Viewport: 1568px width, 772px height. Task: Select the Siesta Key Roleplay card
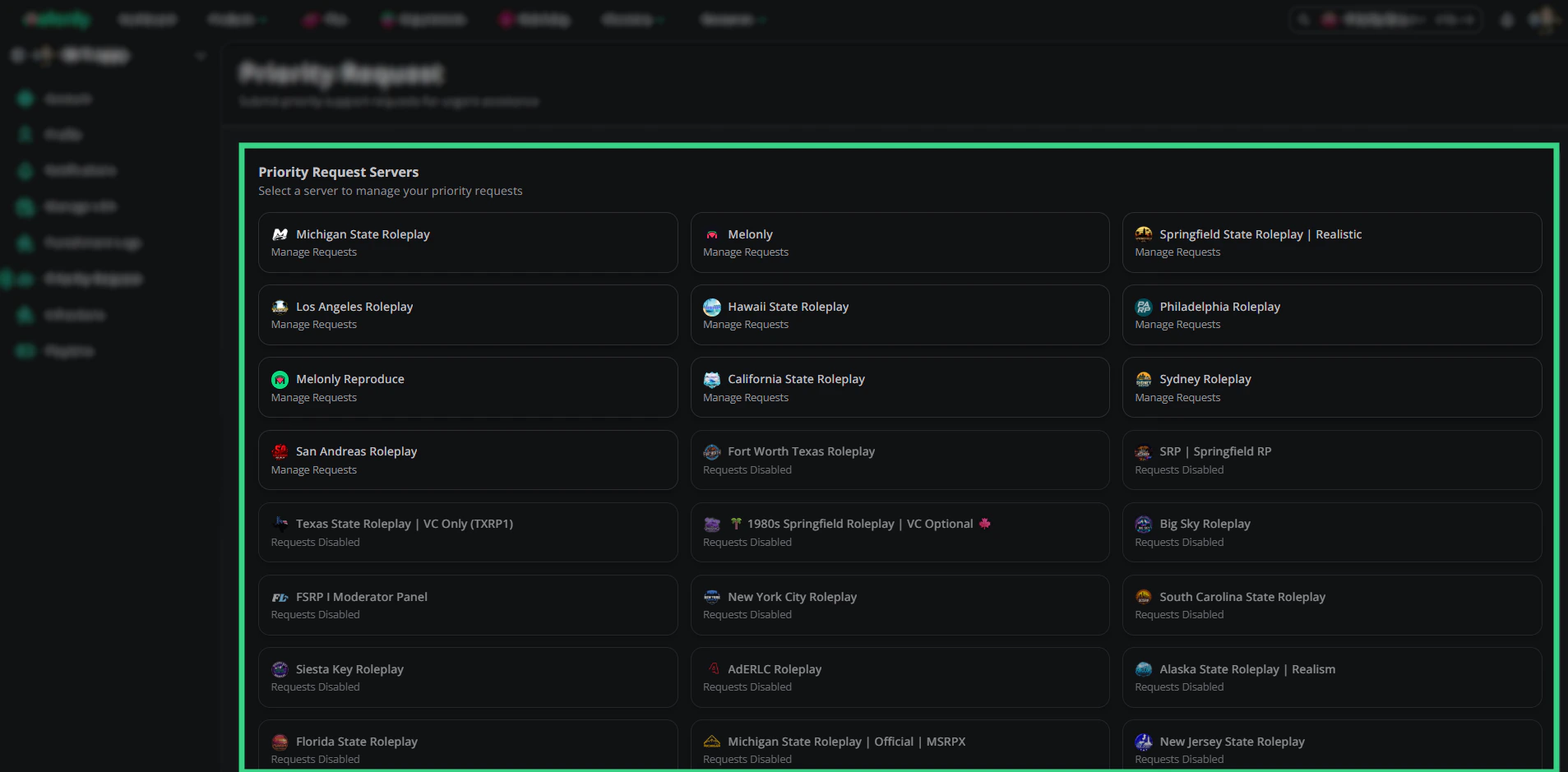tap(468, 677)
